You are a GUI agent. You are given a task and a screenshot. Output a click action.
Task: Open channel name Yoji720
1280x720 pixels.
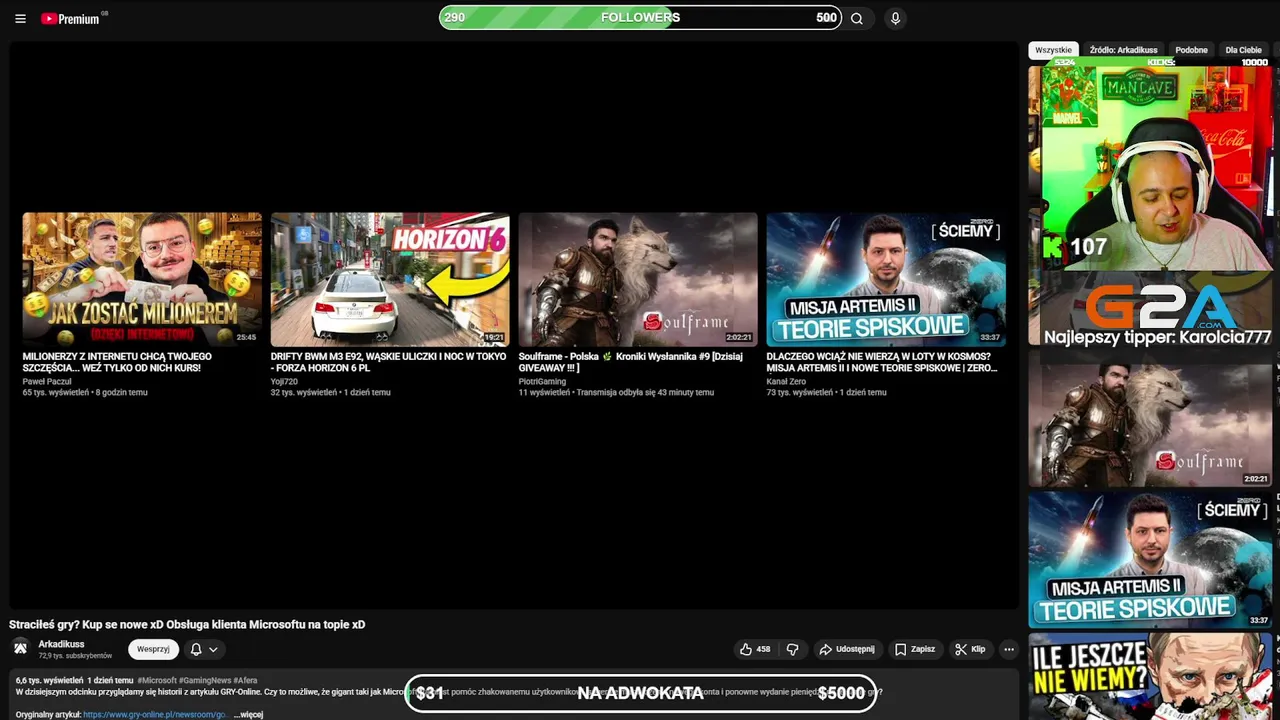tap(284, 381)
